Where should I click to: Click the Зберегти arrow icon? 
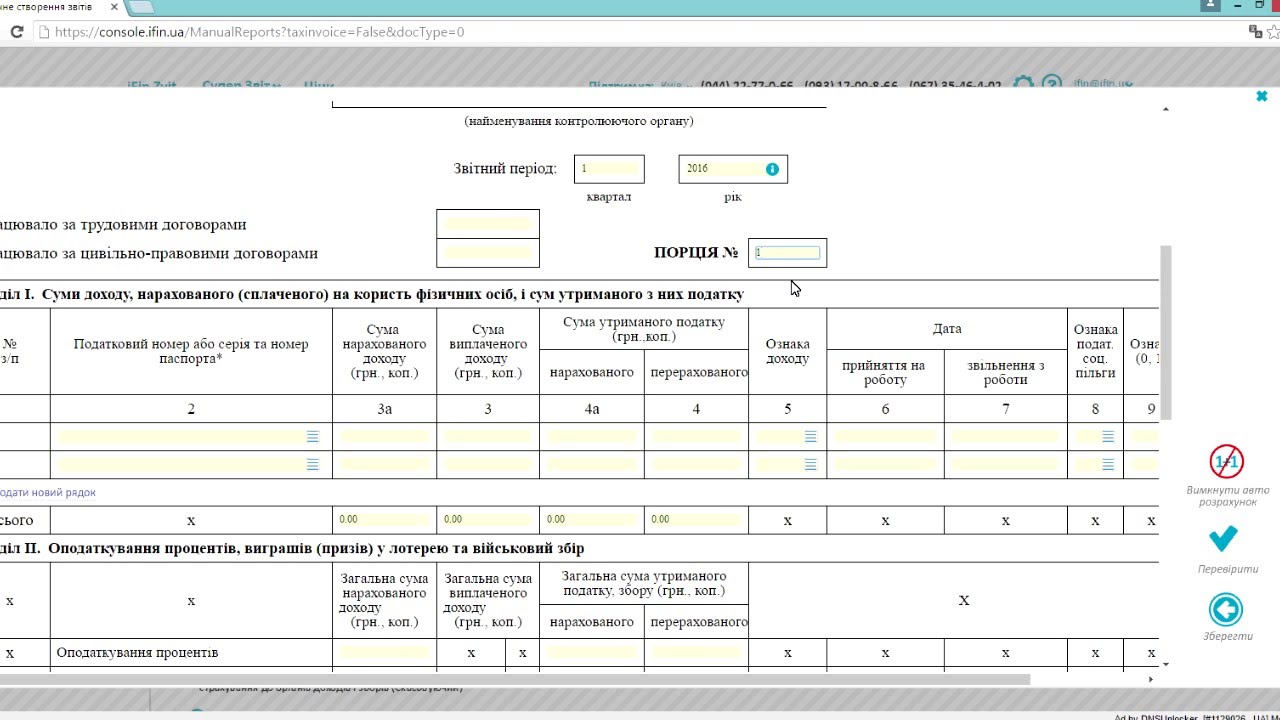[x=1225, y=609]
